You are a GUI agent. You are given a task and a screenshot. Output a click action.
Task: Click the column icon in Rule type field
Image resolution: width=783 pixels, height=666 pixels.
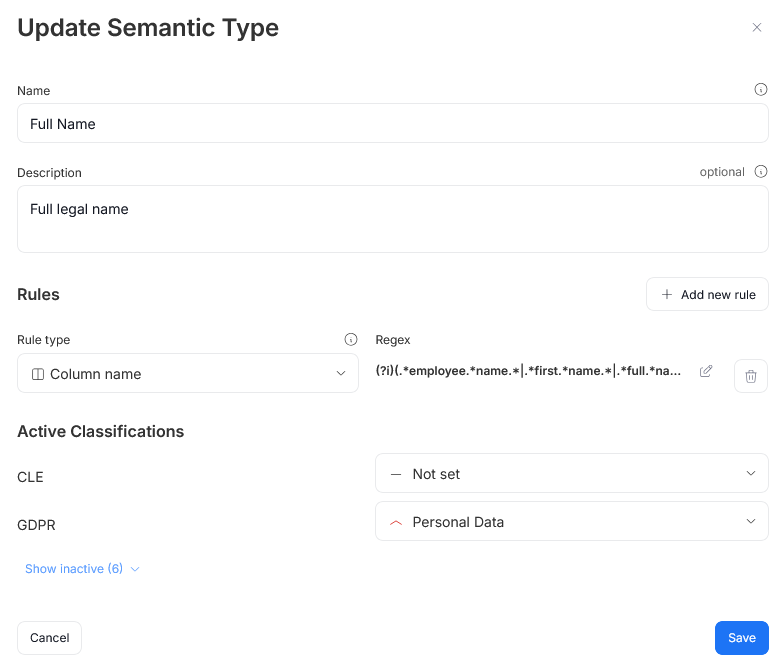[38, 374]
